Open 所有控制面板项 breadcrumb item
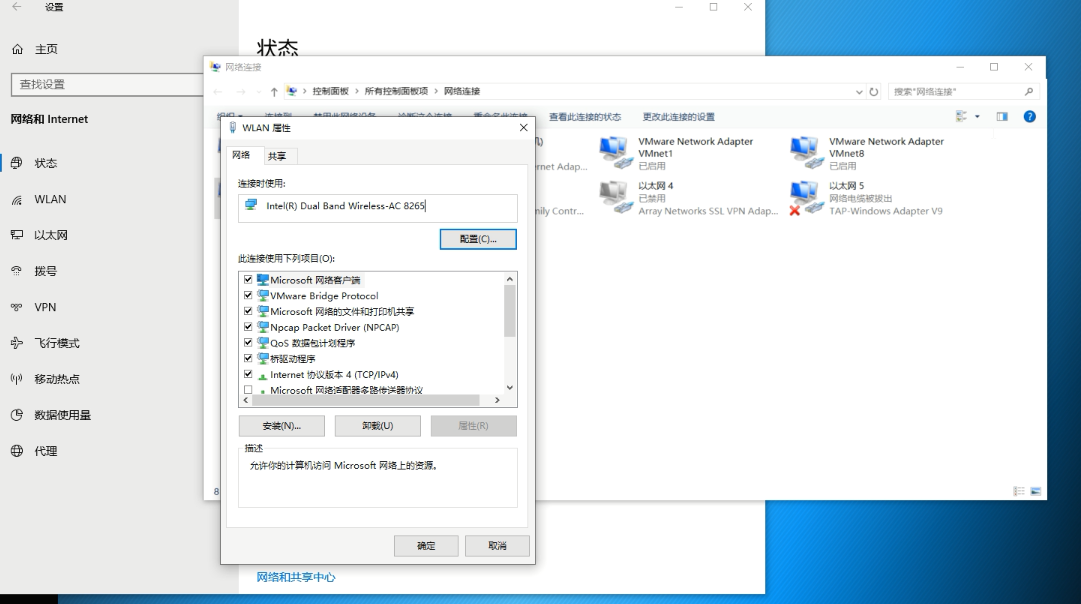The image size is (1081, 604). [x=396, y=91]
